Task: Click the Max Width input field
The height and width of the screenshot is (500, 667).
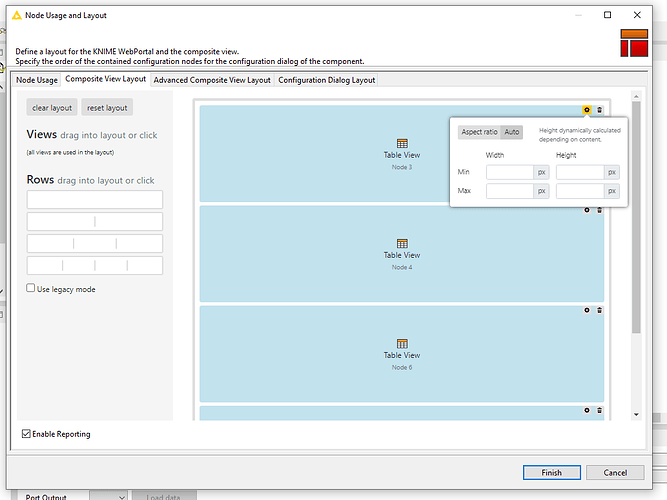Action: pos(510,191)
